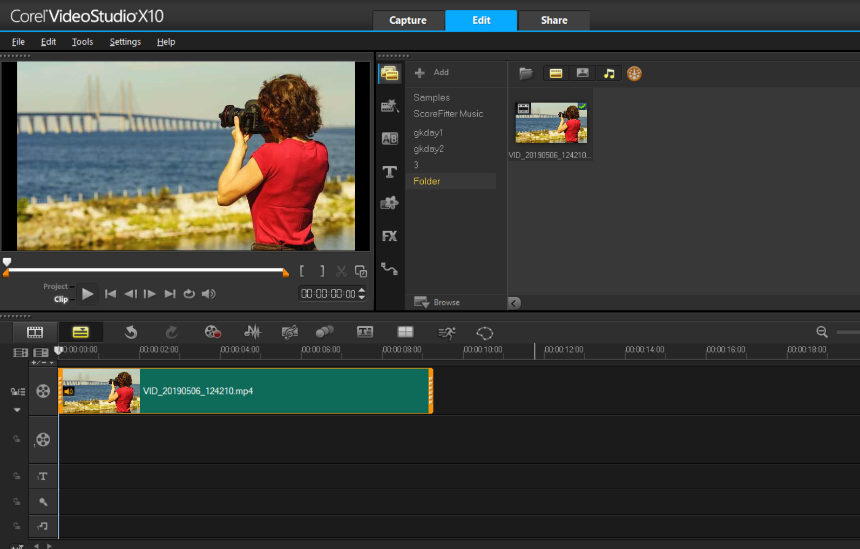Viewport: 860px width, 549px height.
Task: Open the Sound Mixer
Action: pos(253,332)
